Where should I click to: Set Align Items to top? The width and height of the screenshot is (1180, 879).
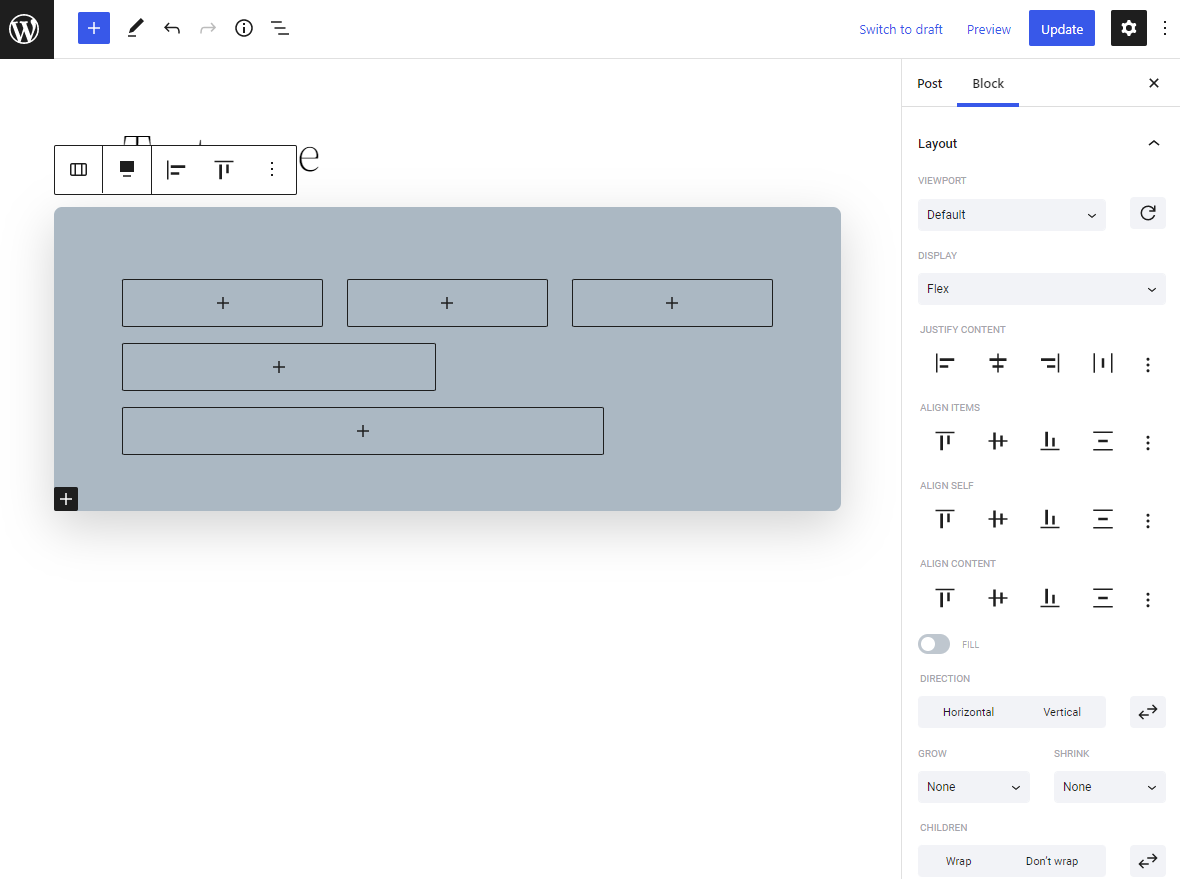click(x=944, y=441)
